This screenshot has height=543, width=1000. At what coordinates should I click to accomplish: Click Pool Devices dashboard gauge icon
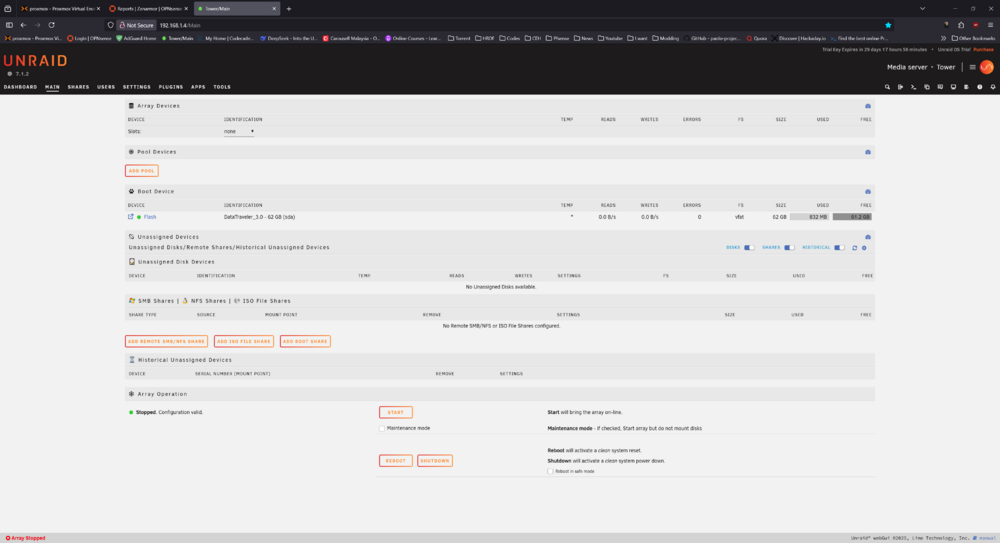868,152
